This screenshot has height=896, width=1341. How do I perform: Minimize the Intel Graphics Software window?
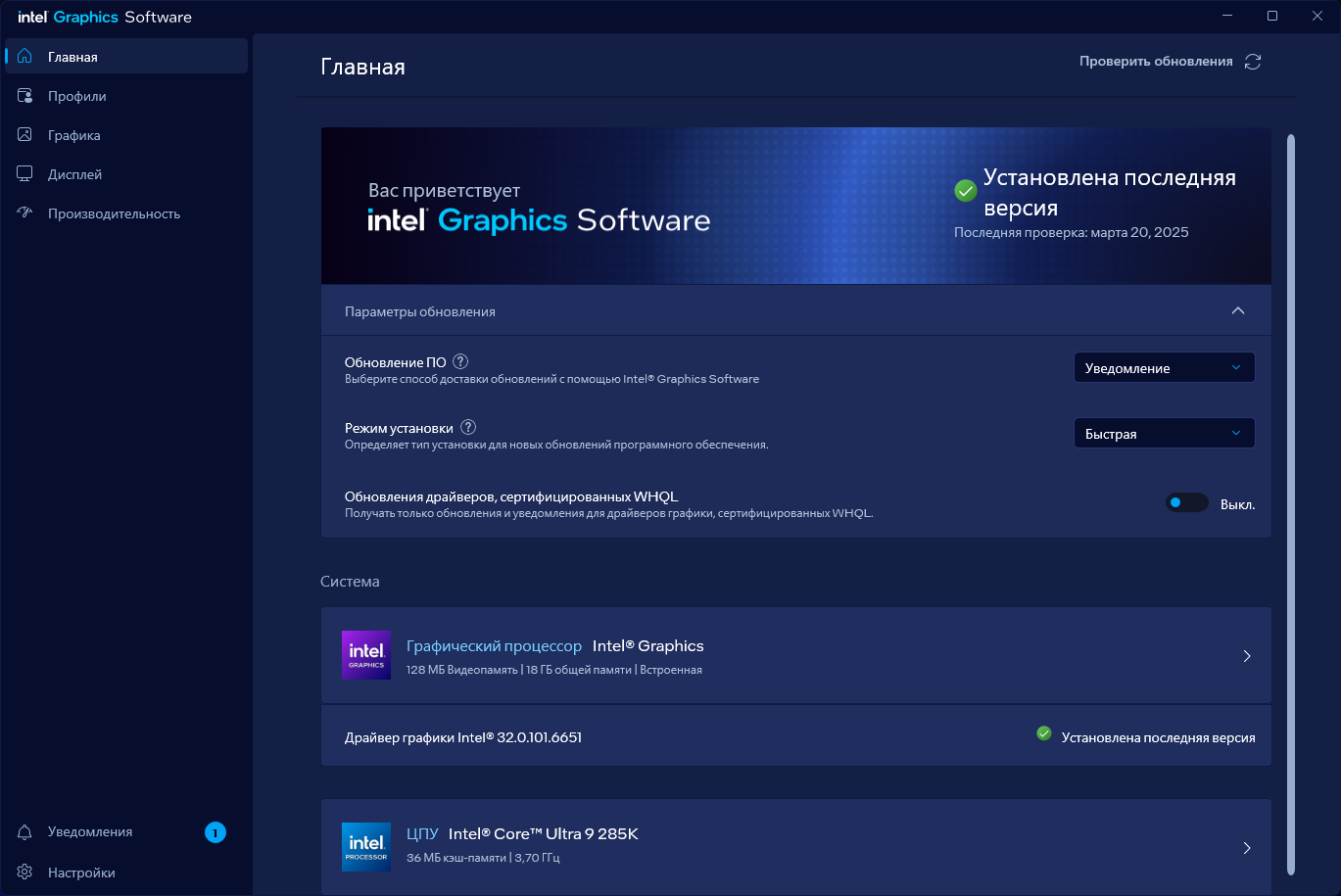(1228, 16)
